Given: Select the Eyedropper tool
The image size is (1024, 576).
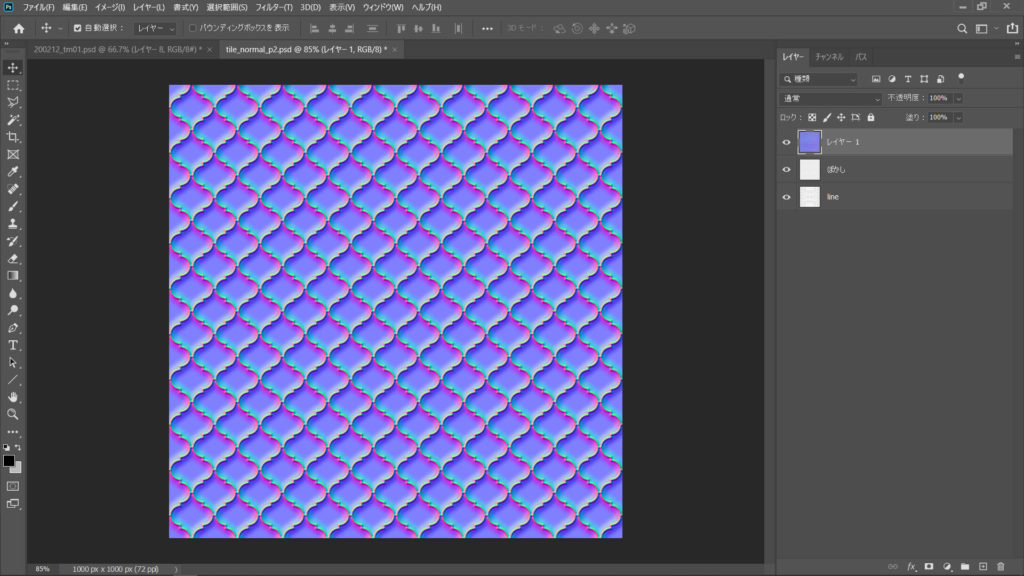Looking at the screenshot, I should (x=13, y=172).
